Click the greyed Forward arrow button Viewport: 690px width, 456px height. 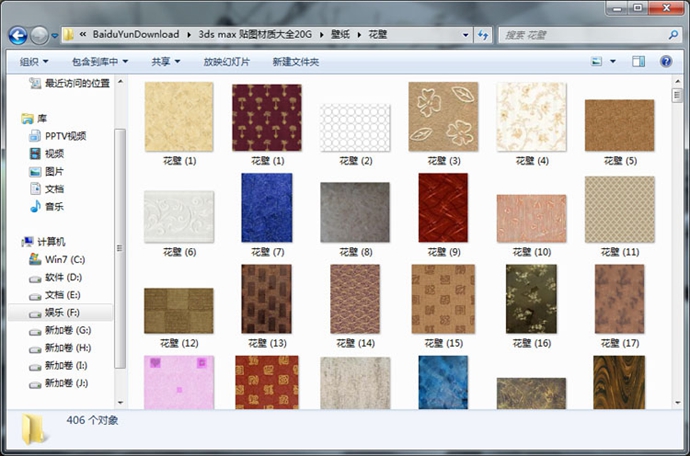click(x=39, y=36)
